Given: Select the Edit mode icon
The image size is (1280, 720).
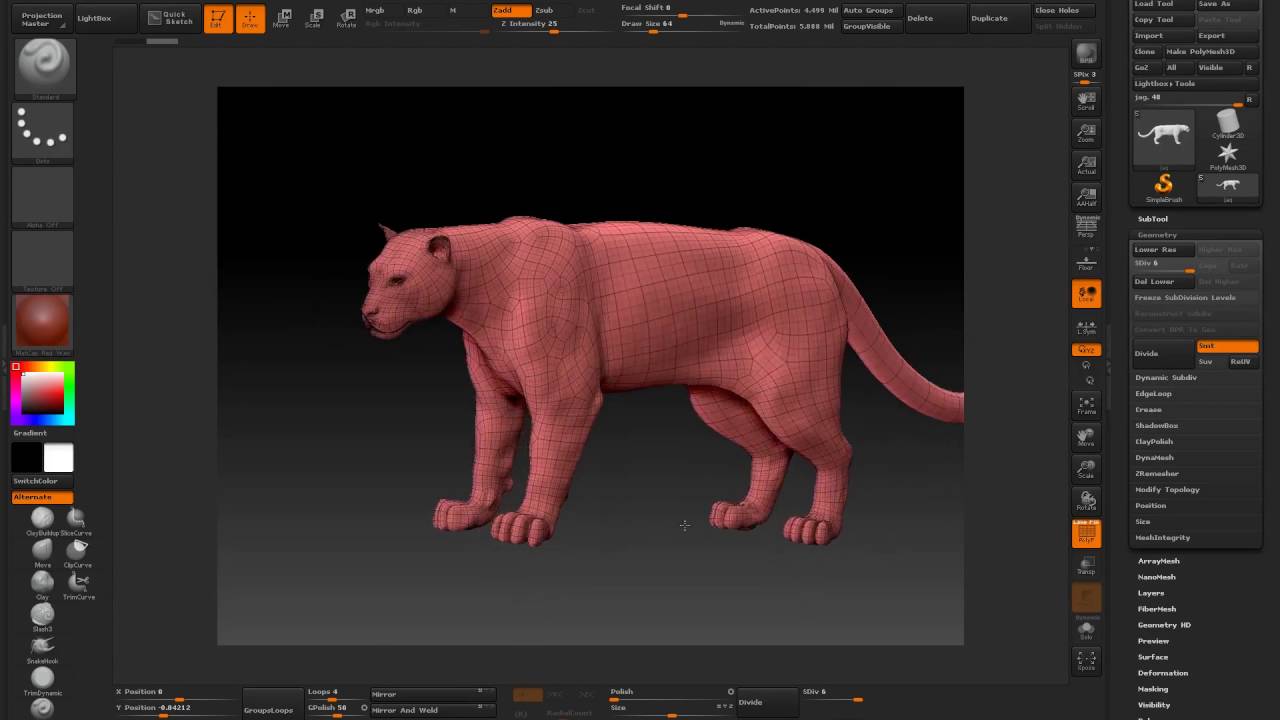Looking at the screenshot, I should (218, 18).
